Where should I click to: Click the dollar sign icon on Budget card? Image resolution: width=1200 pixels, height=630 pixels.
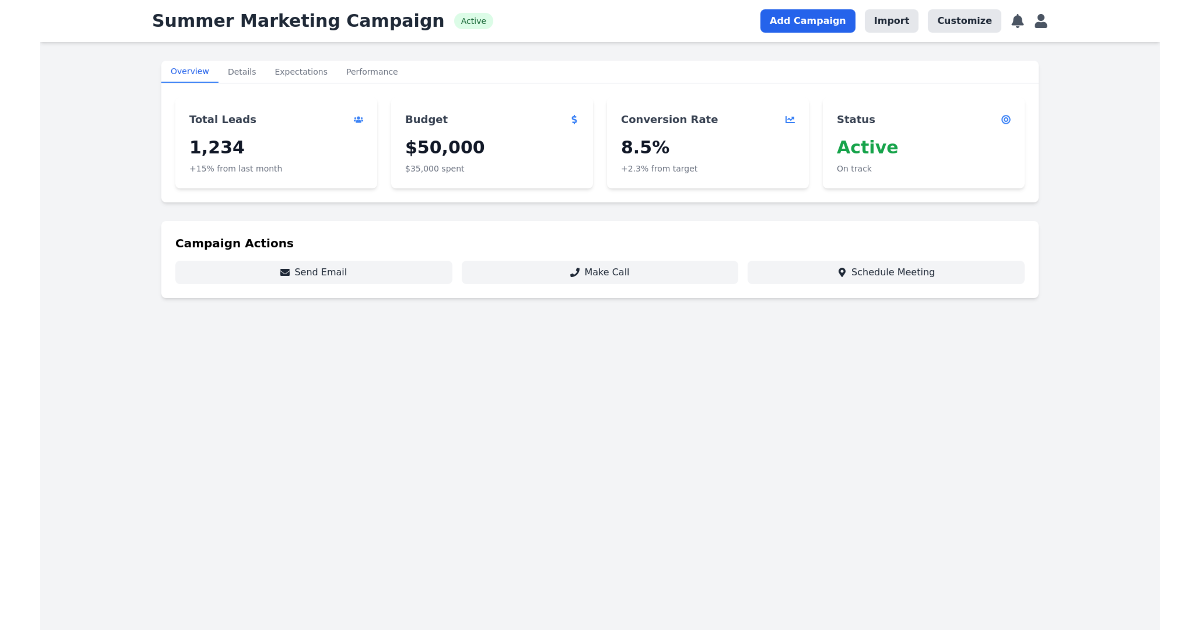[x=574, y=119]
